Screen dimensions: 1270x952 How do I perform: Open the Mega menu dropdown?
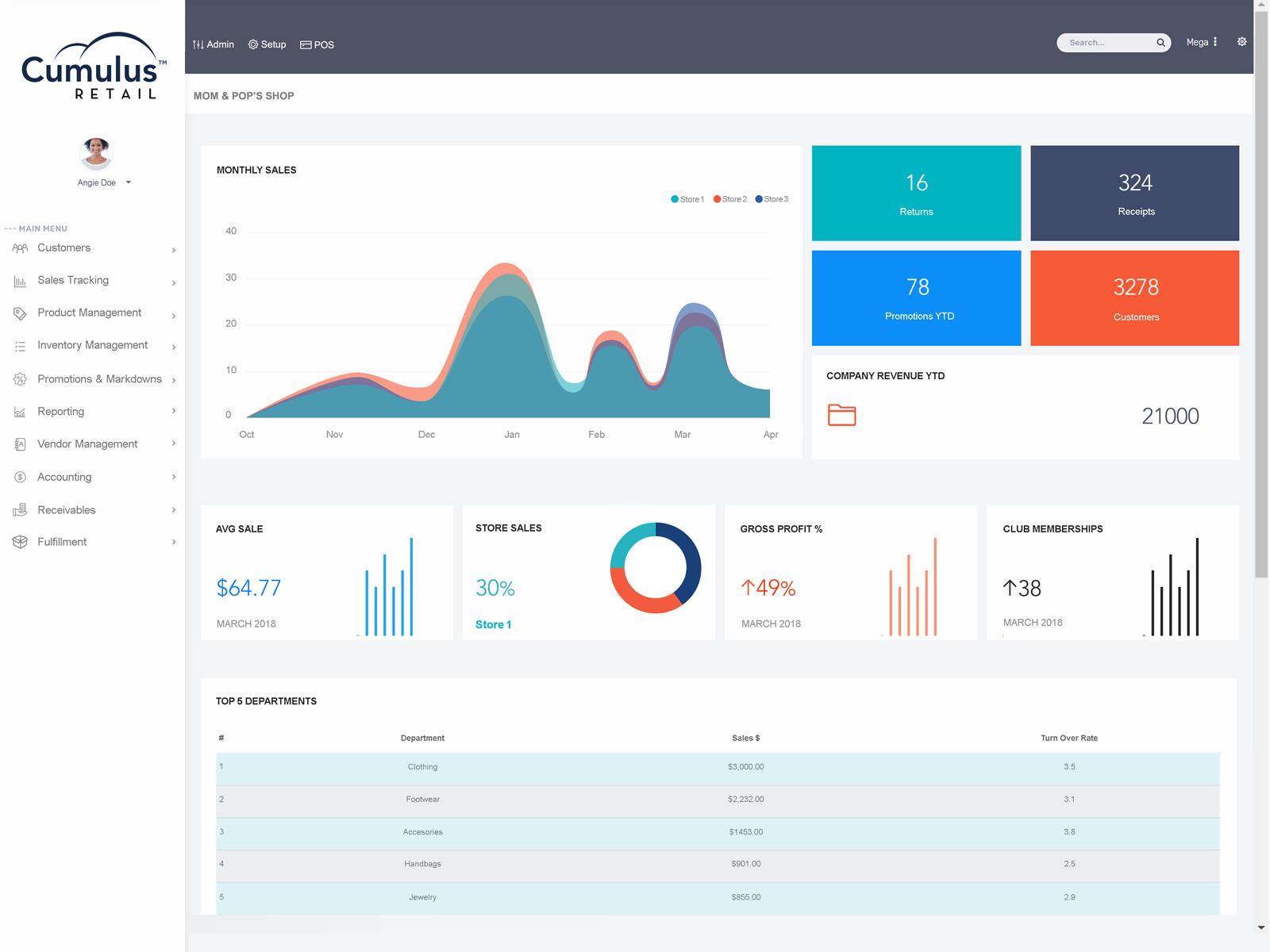tap(1201, 43)
